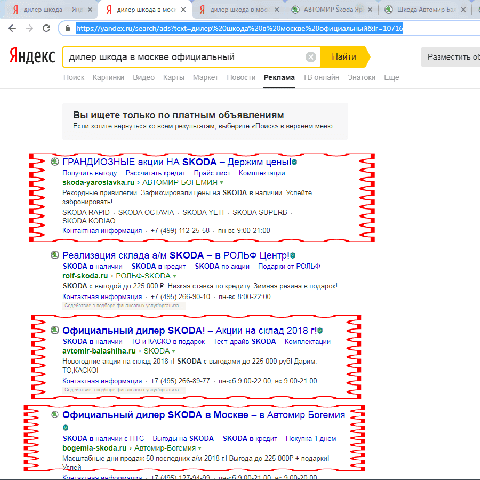480x480 pixels.
Task: Close the first browser tab
Action: [90, 10]
